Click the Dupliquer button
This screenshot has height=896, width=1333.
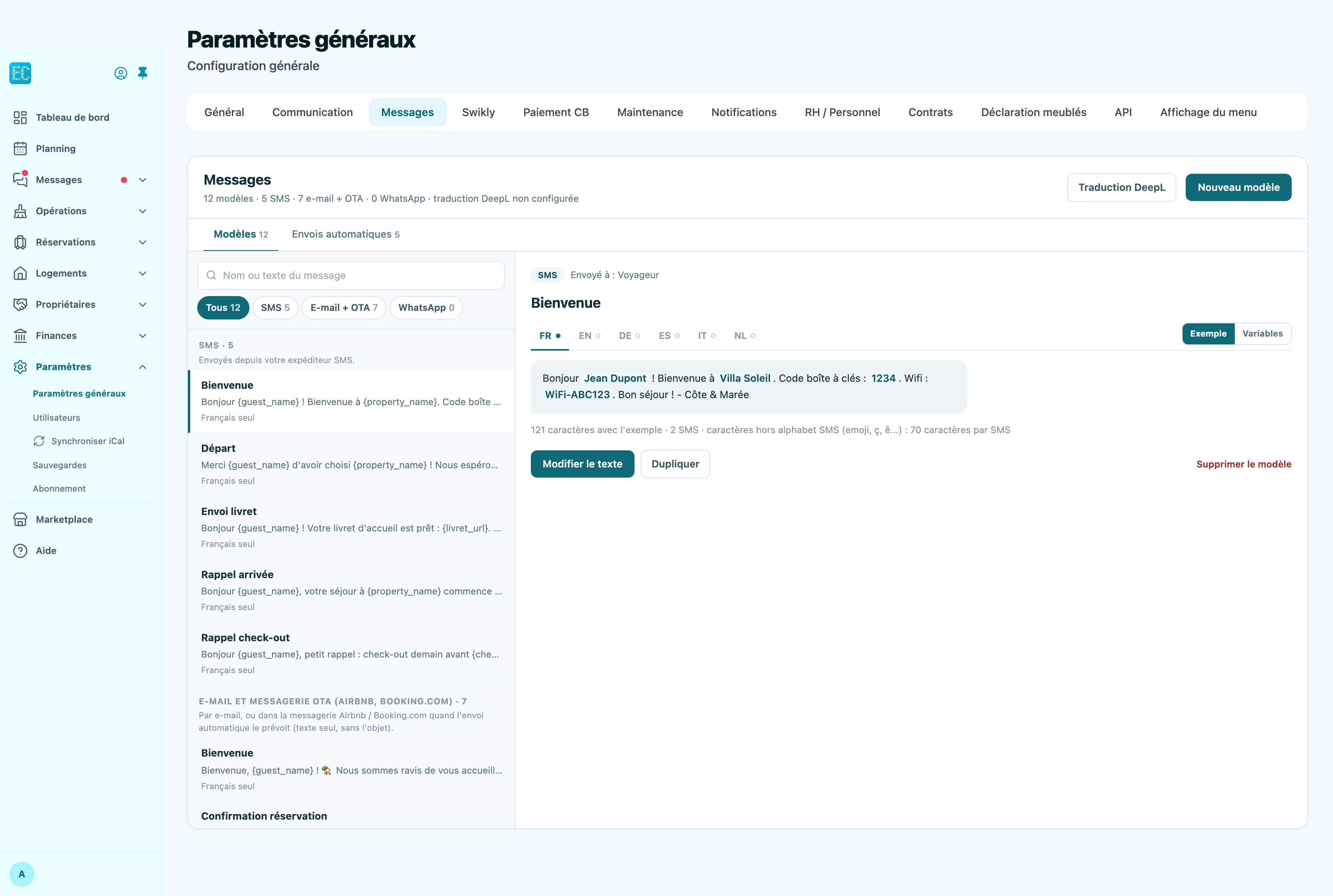tap(675, 464)
